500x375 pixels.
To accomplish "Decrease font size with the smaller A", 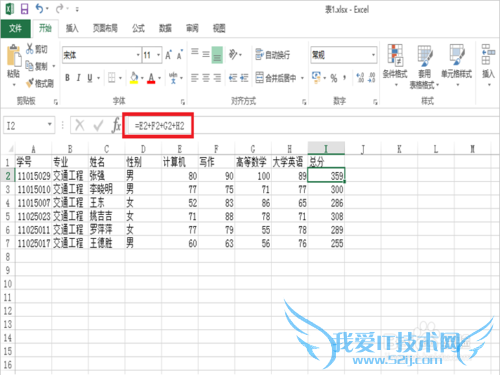I will pos(180,55).
